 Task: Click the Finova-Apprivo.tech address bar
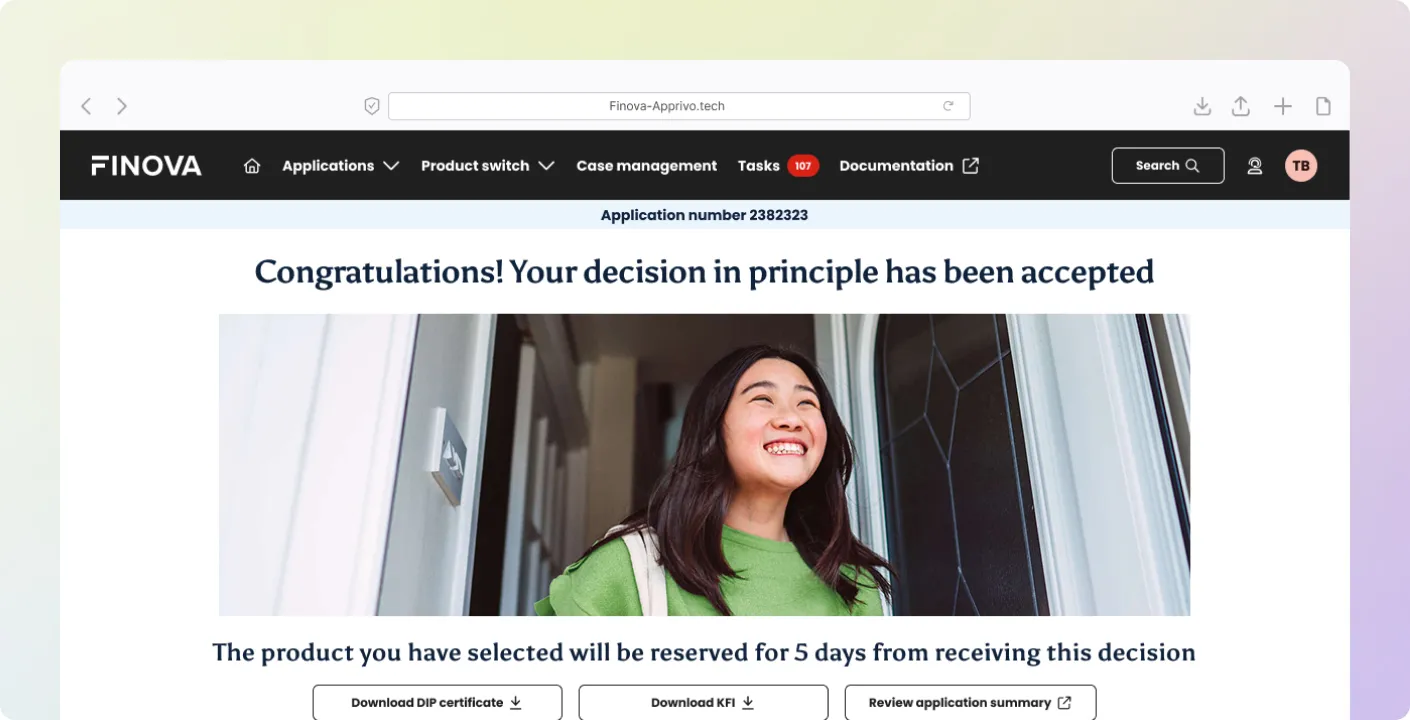679,106
